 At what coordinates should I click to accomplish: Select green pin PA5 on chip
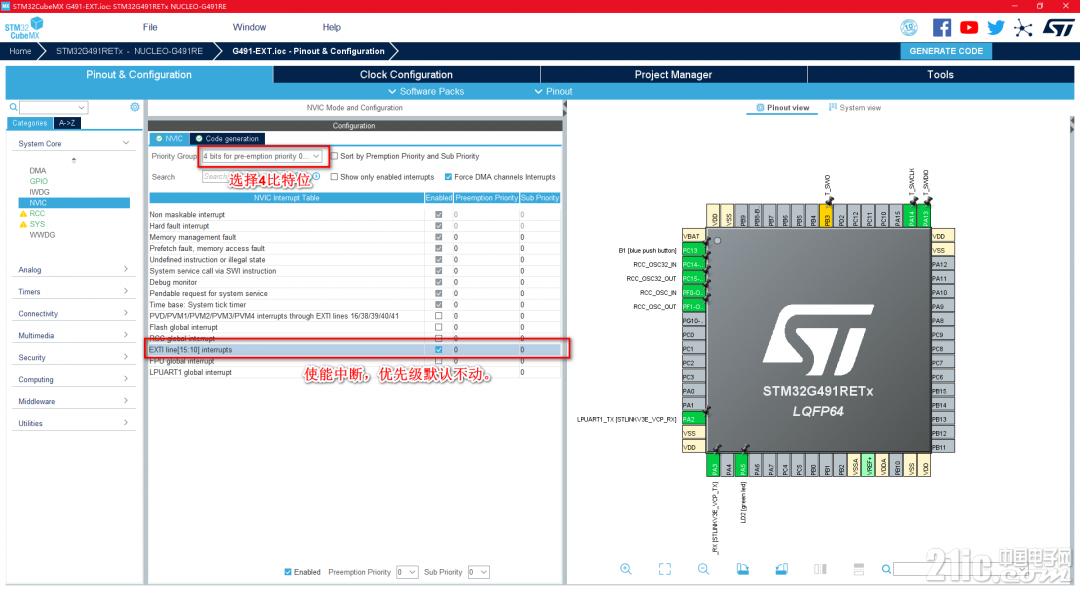pyautogui.click(x=742, y=465)
